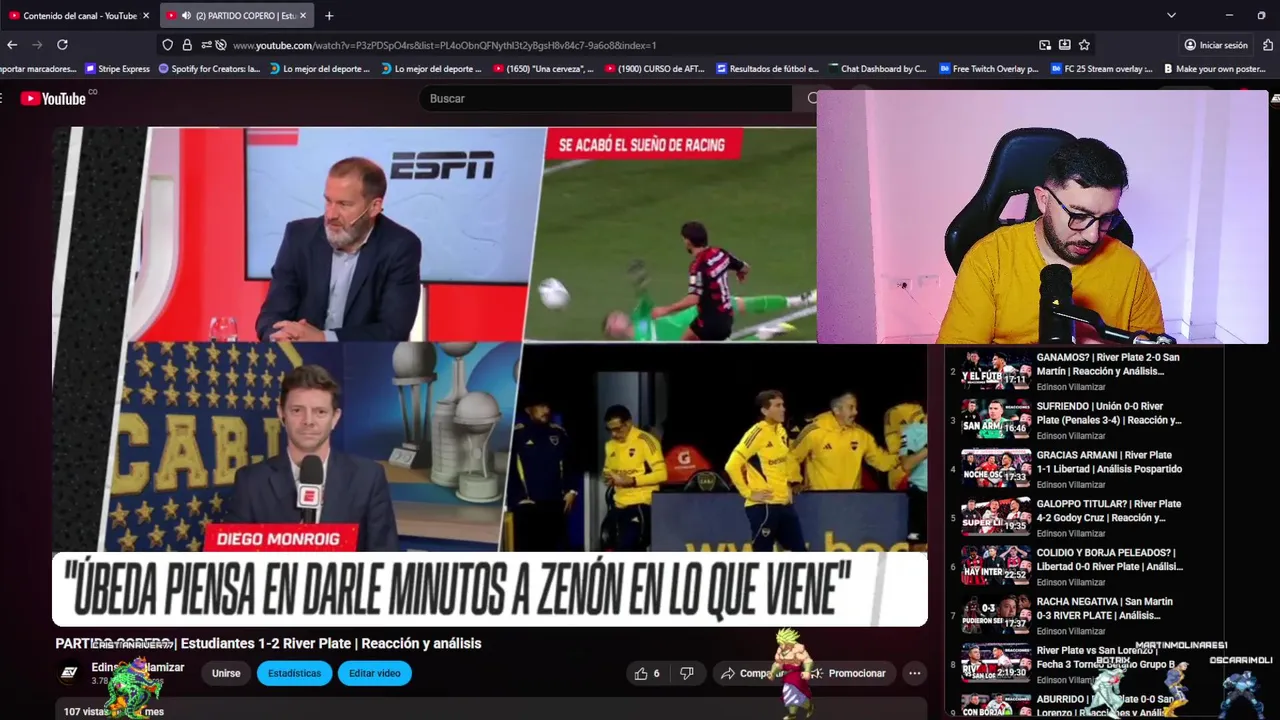Click the picture-in-picture icon in address bar

click(1044, 45)
